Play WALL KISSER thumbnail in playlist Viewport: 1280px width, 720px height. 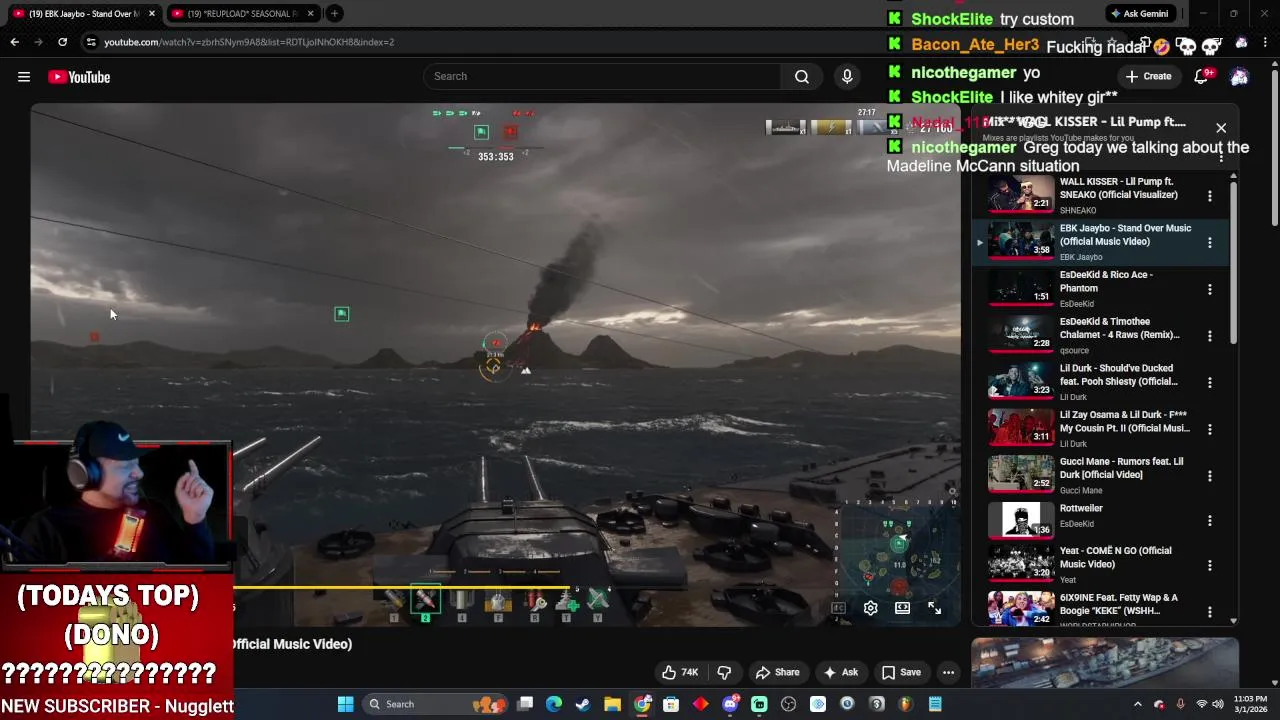(x=1021, y=195)
